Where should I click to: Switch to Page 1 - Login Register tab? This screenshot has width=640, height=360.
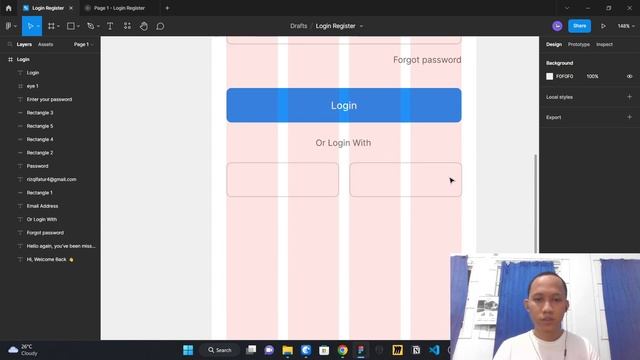pyautogui.click(x=119, y=8)
